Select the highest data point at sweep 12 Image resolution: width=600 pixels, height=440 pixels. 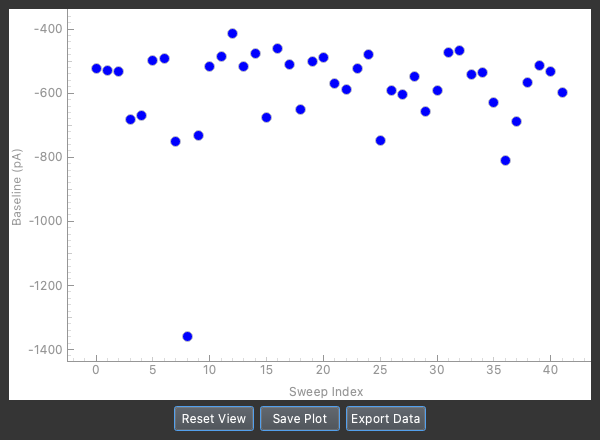232,34
